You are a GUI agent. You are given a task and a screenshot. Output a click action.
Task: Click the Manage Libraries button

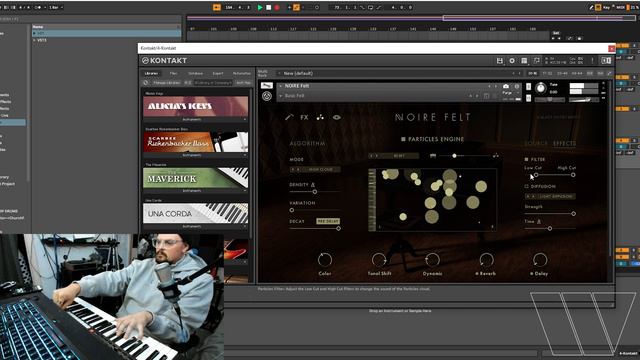coord(167,83)
